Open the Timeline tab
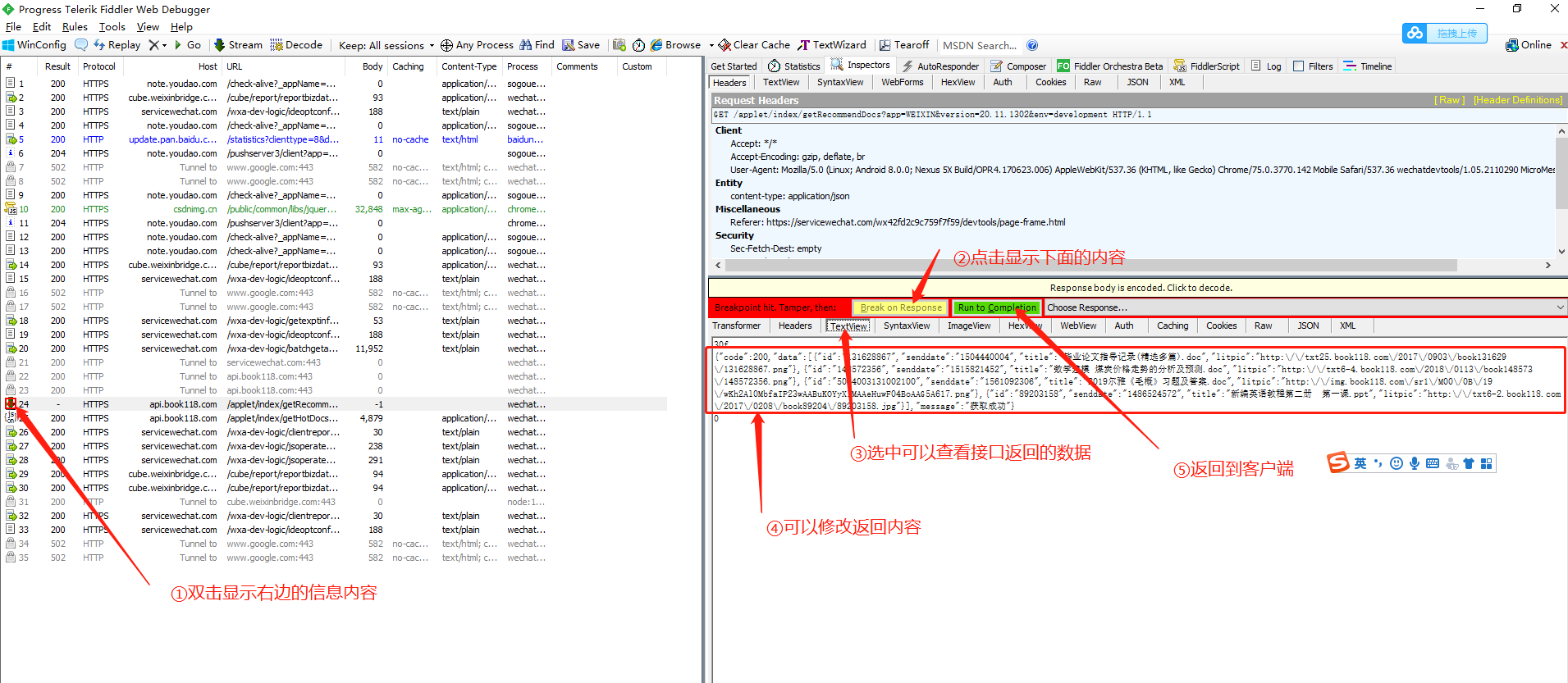This screenshot has height=683, width=1568. coord(1368,66)
